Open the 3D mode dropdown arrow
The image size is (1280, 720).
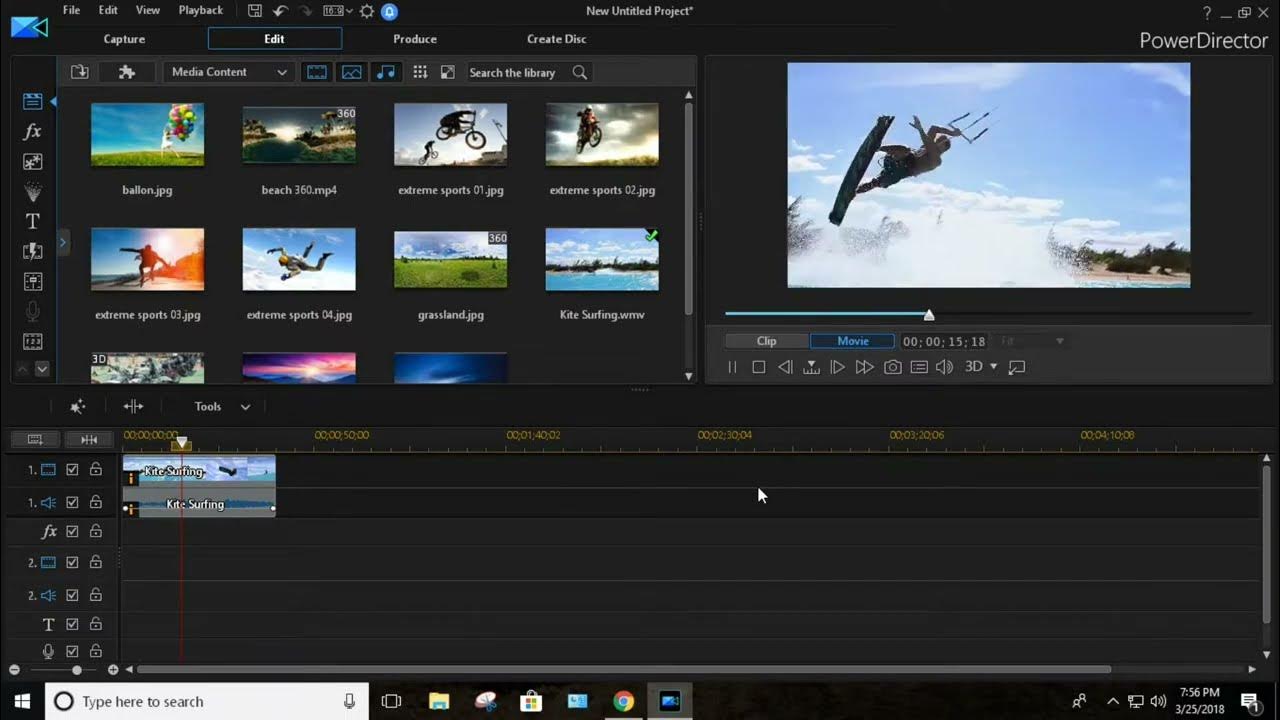click(993, 367)
